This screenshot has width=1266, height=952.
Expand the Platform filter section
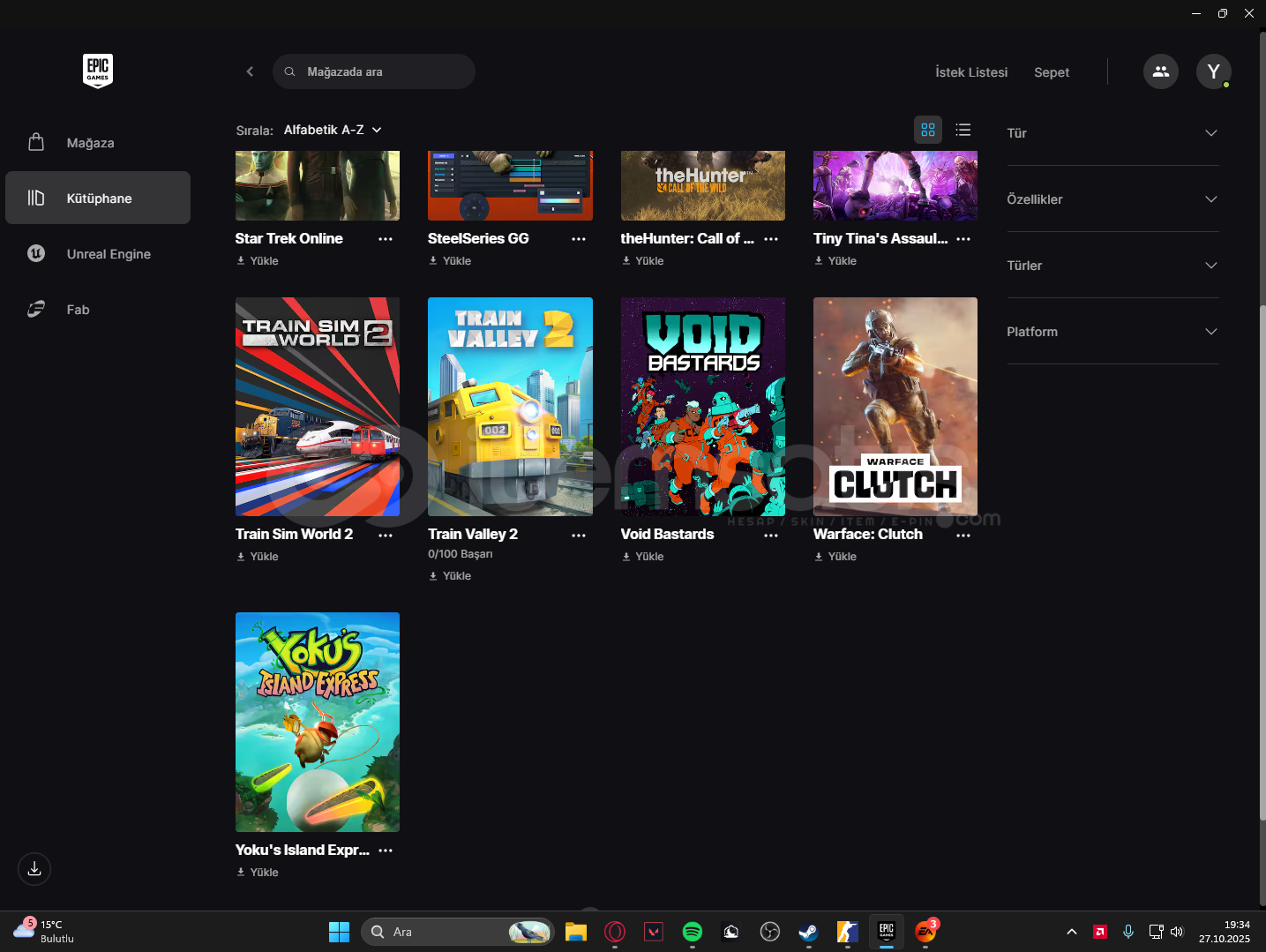pos(1112,332)
